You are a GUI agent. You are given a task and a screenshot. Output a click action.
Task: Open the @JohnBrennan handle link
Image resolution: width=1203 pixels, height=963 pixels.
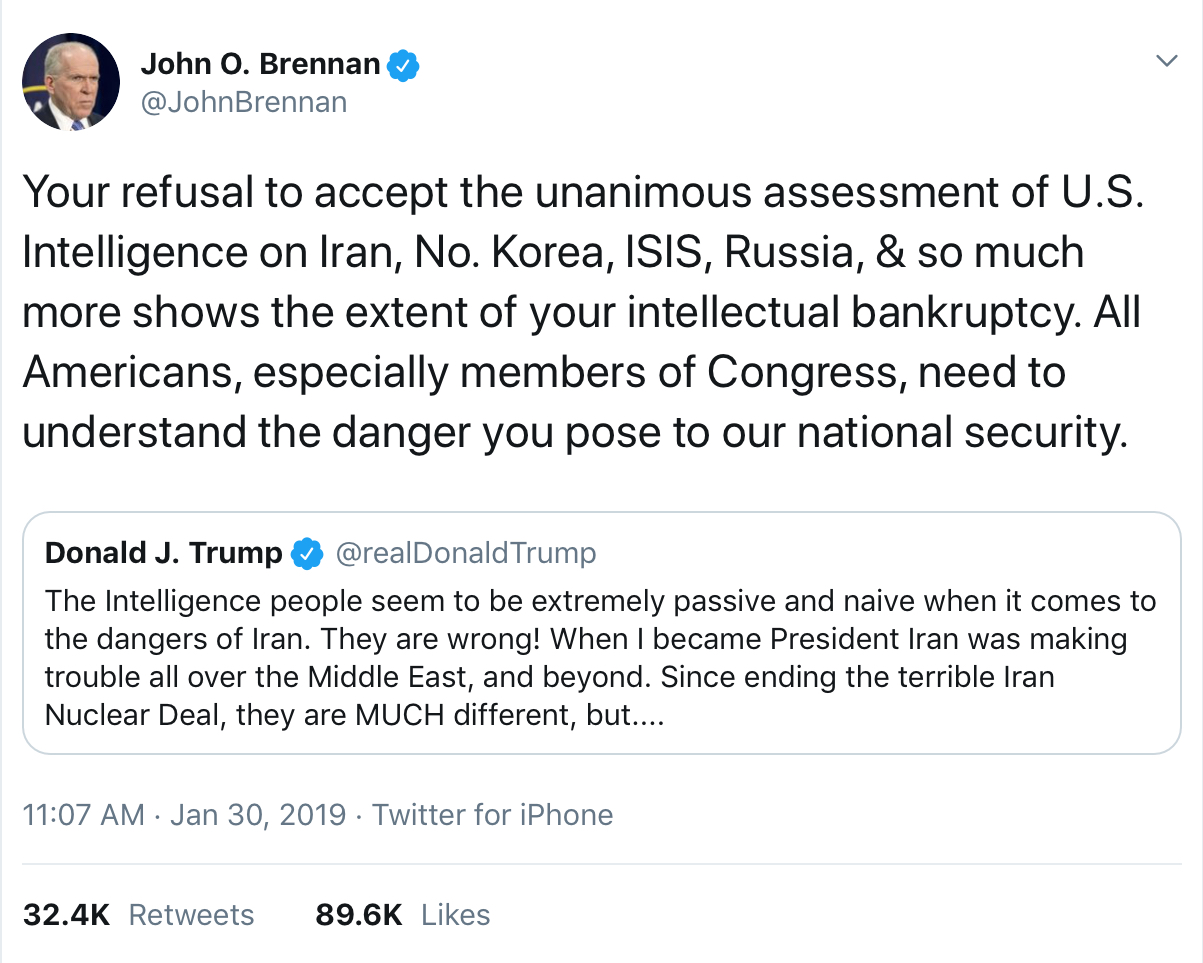coord(243,102)
